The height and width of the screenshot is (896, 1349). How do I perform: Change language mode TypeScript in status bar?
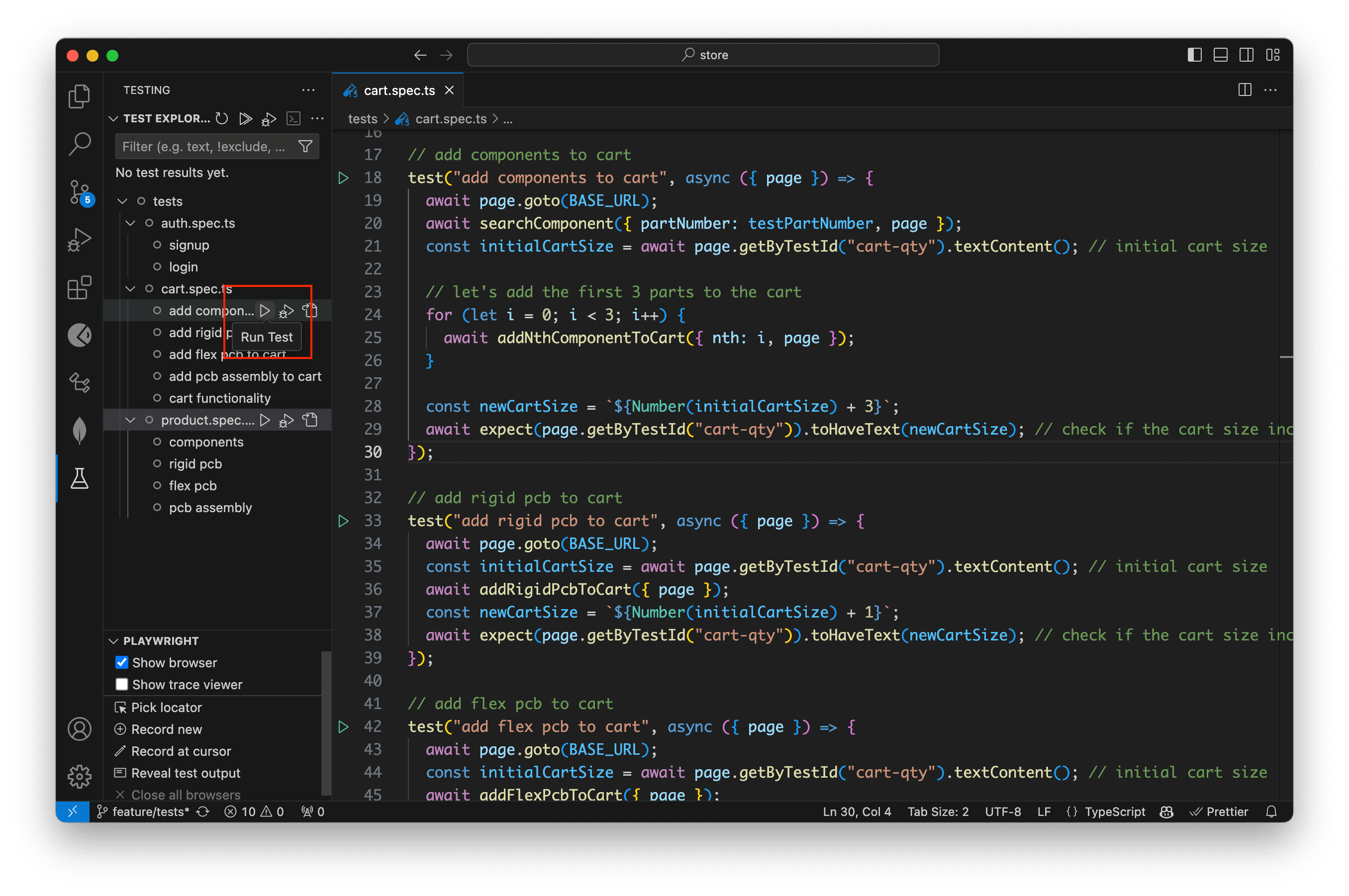pos(1114,811)
